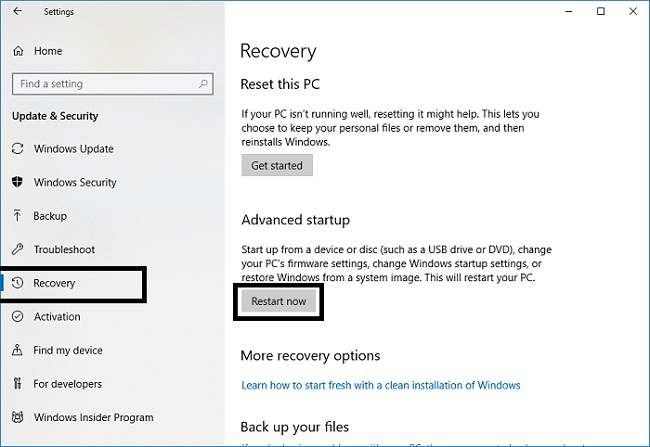The height and width of the screenshot is (447, 650).
Task: Click the Activation checkmark circle icon
Action: 17,317
